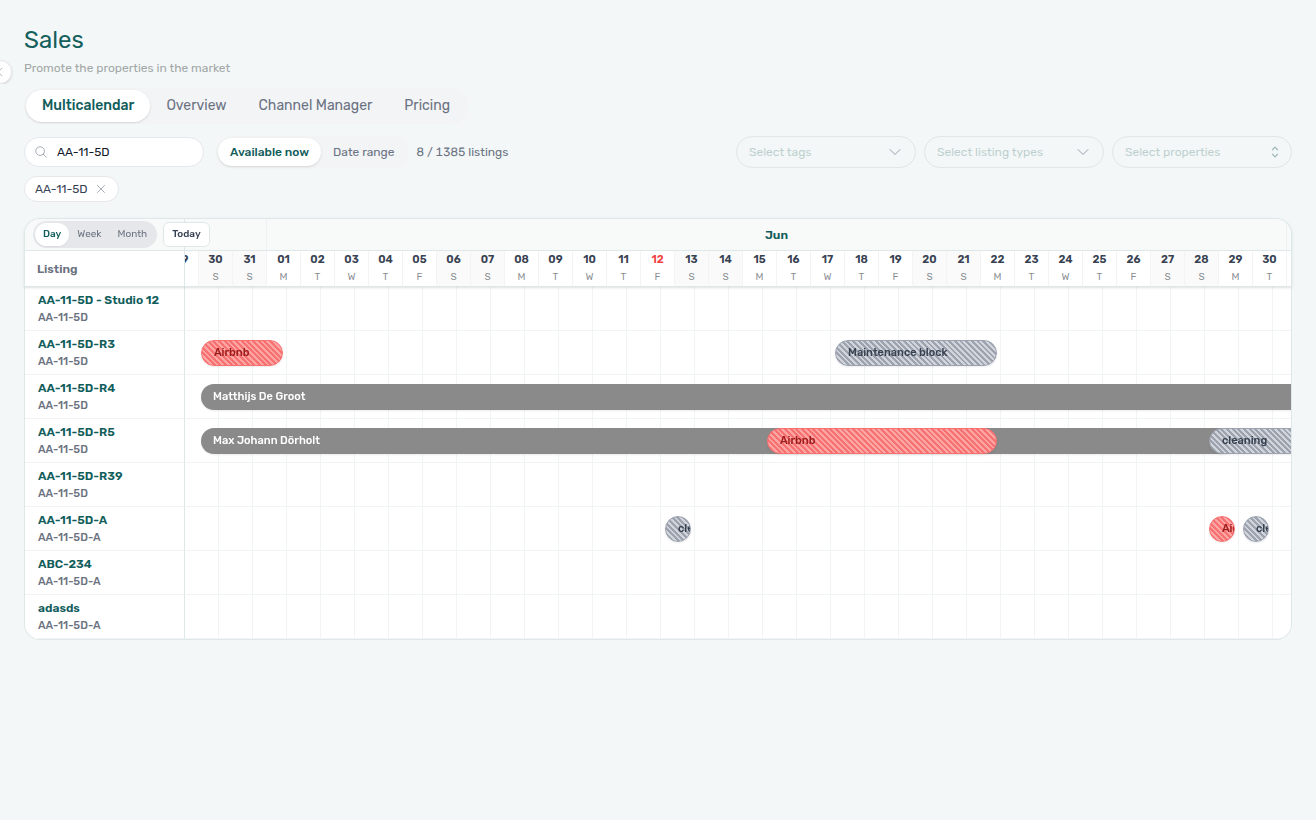Click the 8 / 1385 listings count
The height and width of the screenshot is (820, 1316).
pyautogui.click(x=462, y=152)
